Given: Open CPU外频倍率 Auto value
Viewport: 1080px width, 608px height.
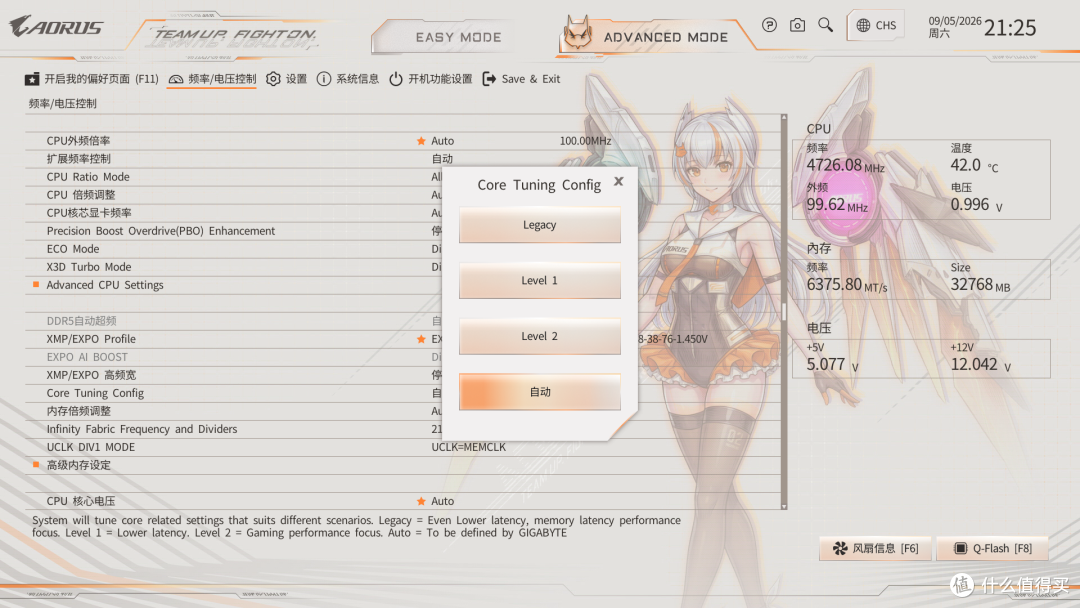Looking at the screenshot, I should [x=442, y=140].
